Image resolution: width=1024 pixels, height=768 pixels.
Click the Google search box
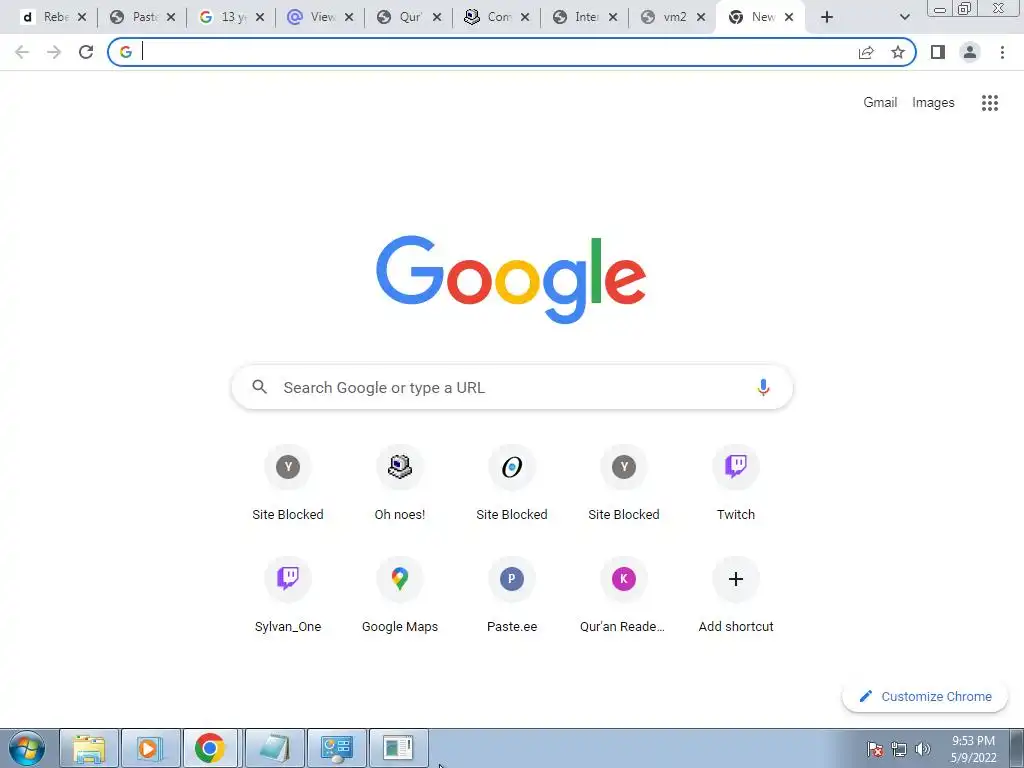point(512,387)
